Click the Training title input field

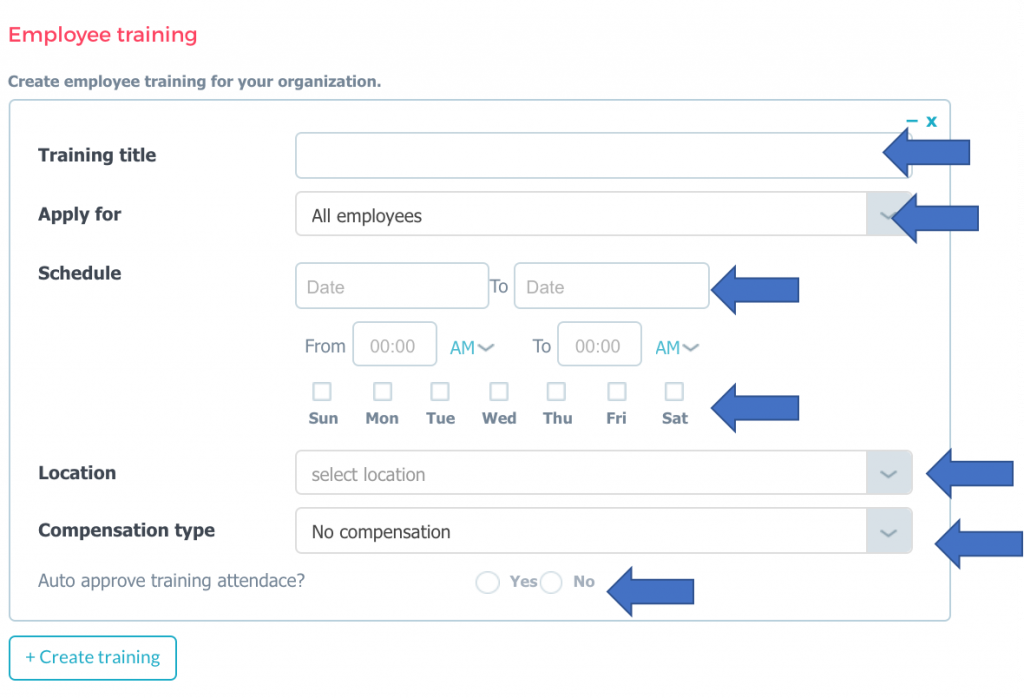tap(600, 155)
